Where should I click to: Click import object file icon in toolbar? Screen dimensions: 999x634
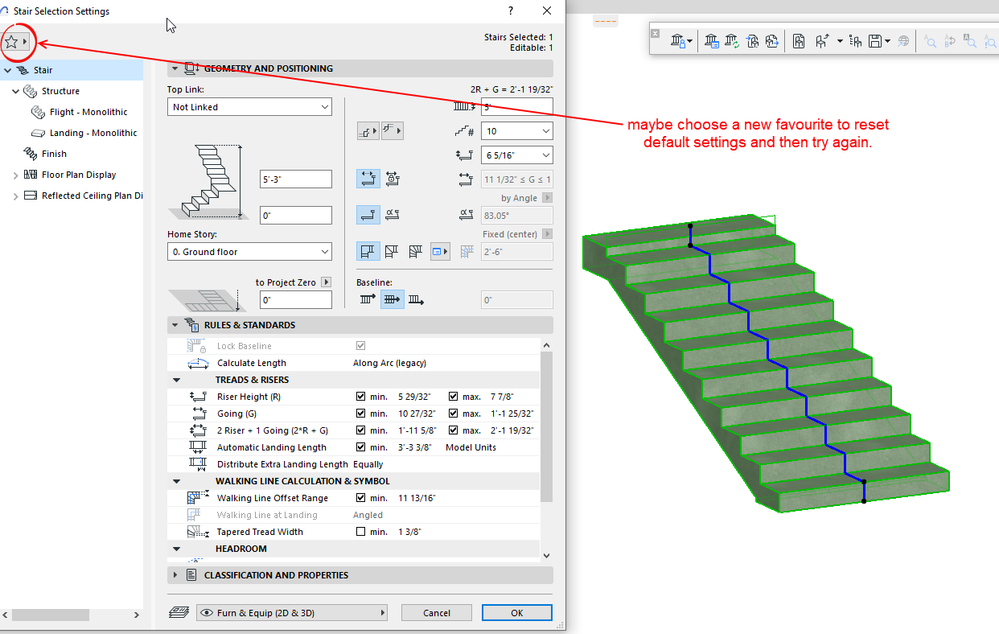click(752, 41)
